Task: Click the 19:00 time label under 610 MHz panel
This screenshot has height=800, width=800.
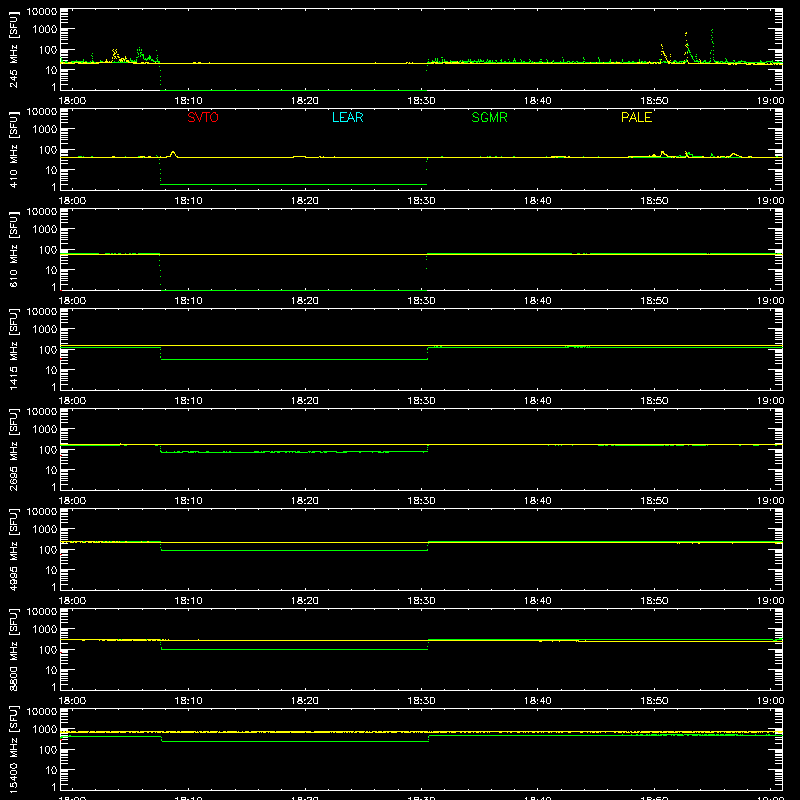Action: 770,301
